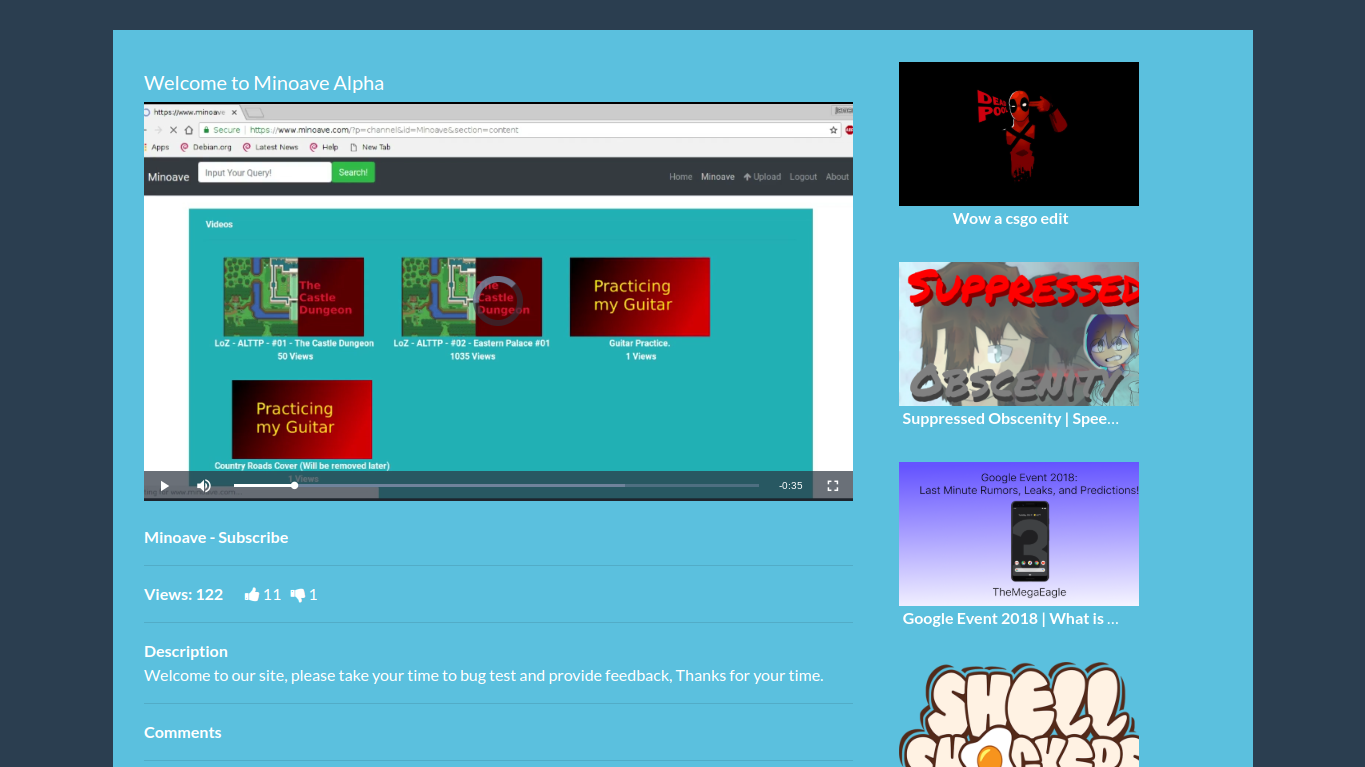Enter fullscreen with the player's fullscreen icon
The height and width of the screenshot is (767, 1365).
[832, 486]
